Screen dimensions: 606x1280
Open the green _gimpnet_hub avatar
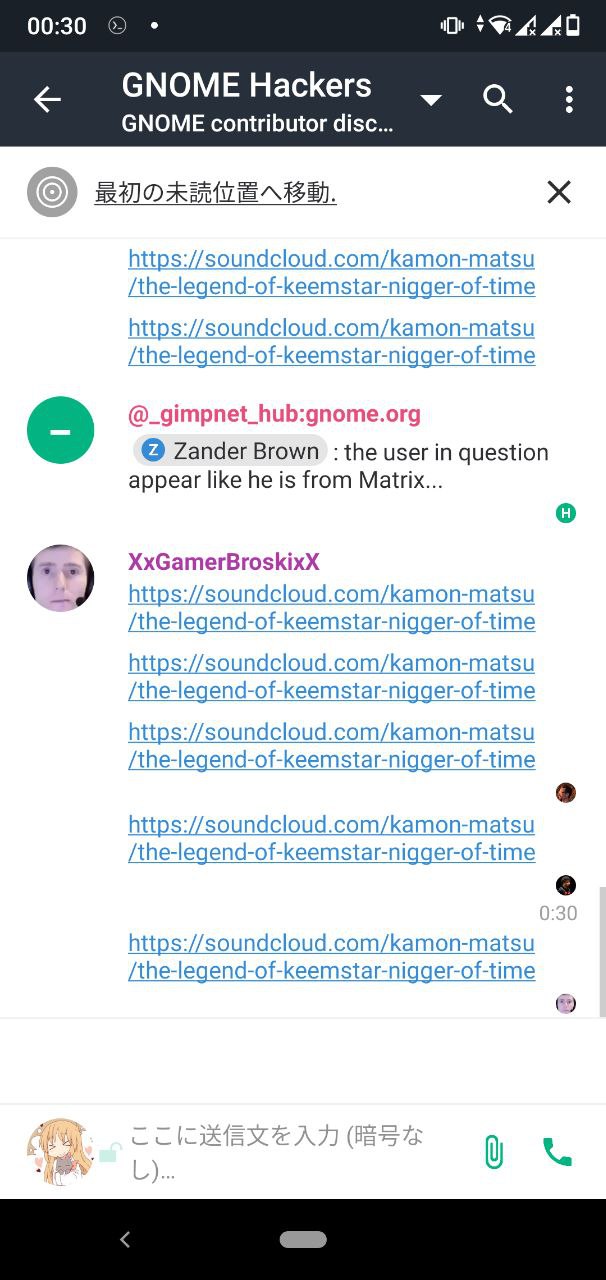[60, 430]
